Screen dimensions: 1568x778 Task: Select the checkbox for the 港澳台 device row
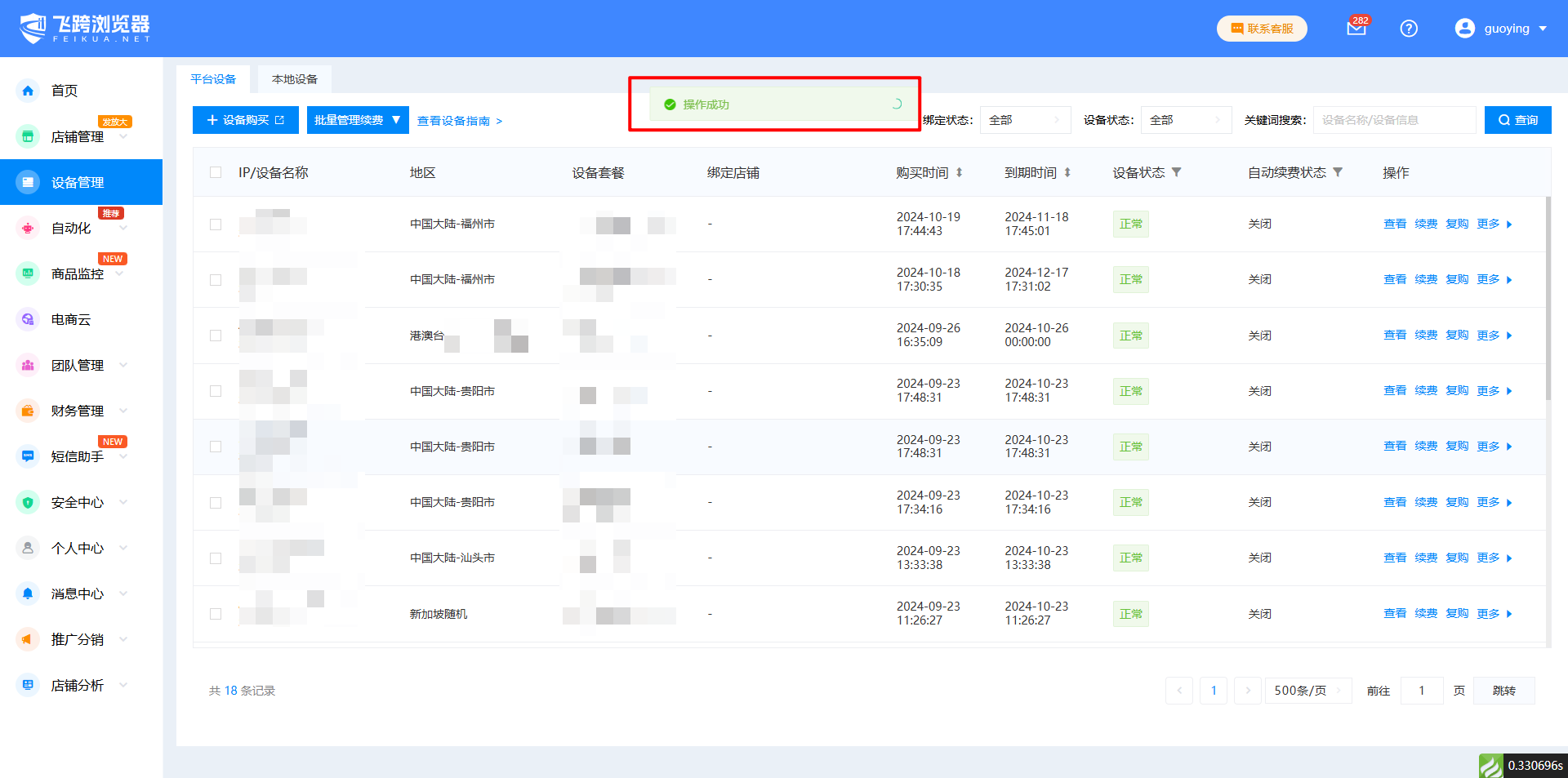pos(216,336)
